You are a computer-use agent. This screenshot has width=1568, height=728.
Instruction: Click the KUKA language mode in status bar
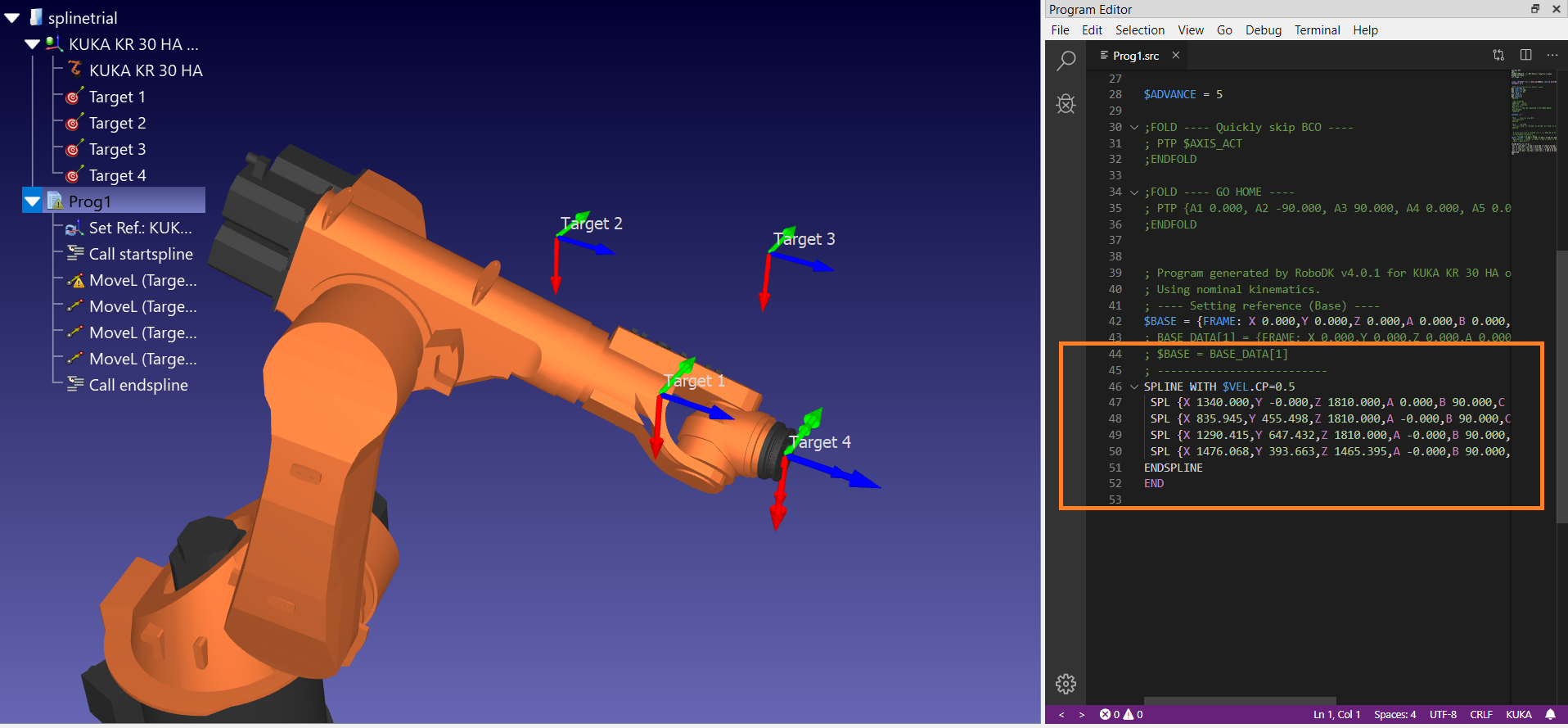(1518, 714)
